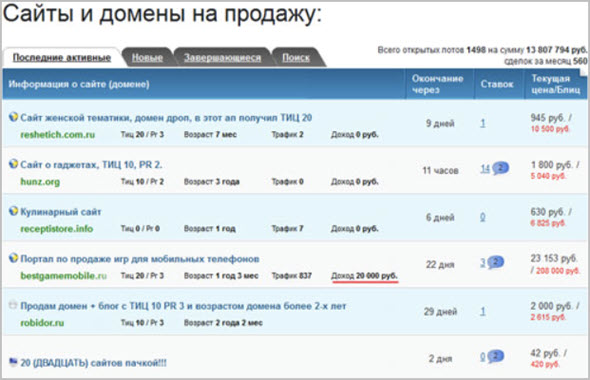Open the bid count 3 for bestgamemobile.ru
The image size is (590, 380).
pos(483,262)
